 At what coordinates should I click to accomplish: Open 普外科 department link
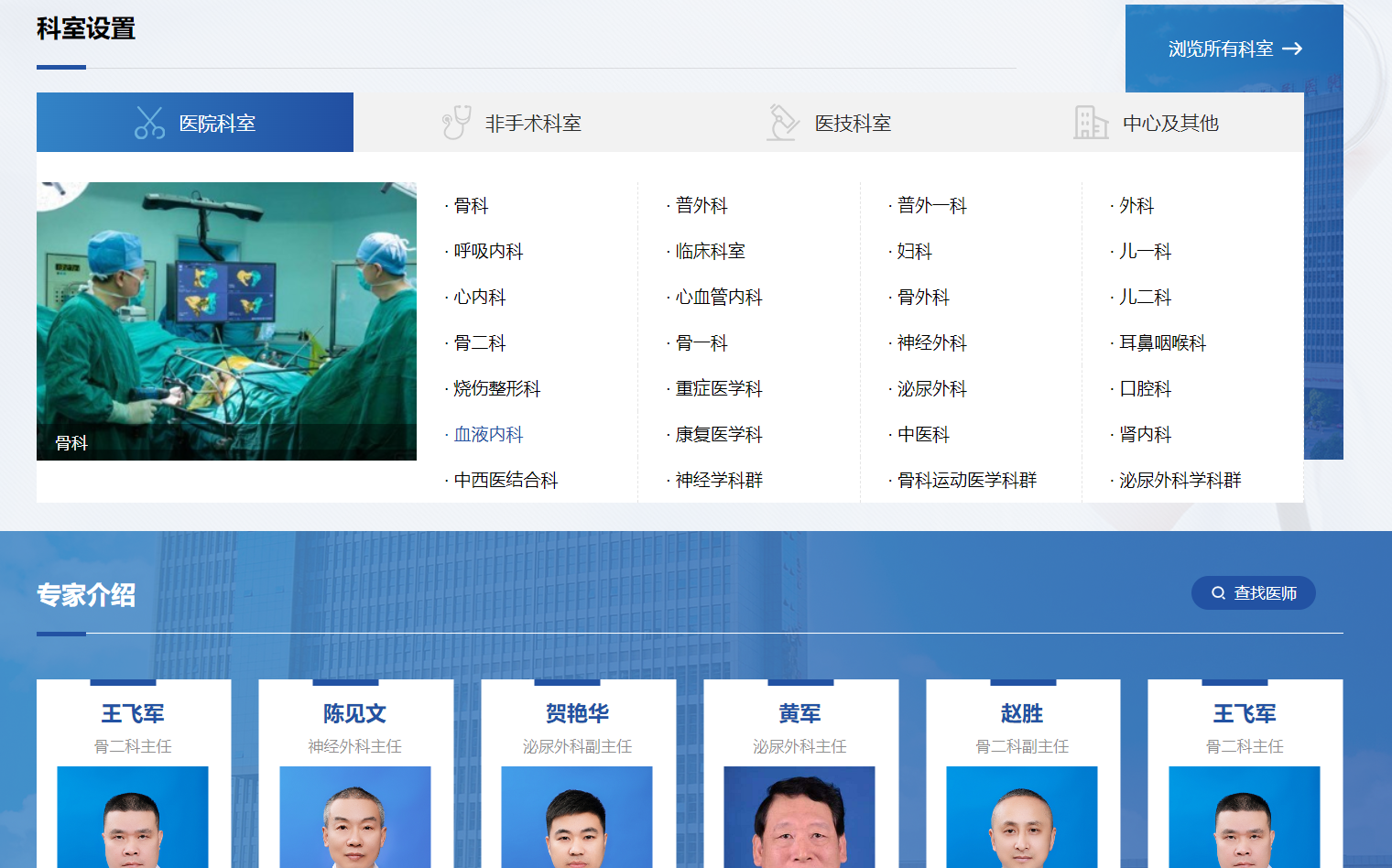point(701,206)
